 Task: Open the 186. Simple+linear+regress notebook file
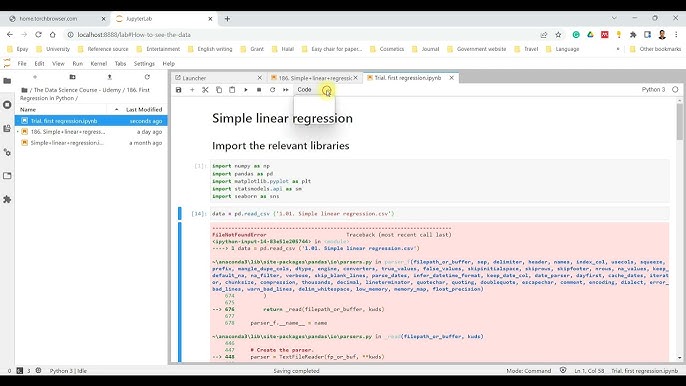[68, 132]
